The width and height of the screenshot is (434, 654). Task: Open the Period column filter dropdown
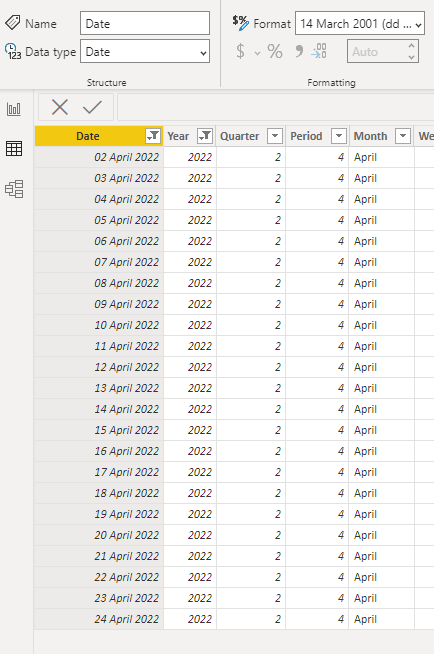339,136
